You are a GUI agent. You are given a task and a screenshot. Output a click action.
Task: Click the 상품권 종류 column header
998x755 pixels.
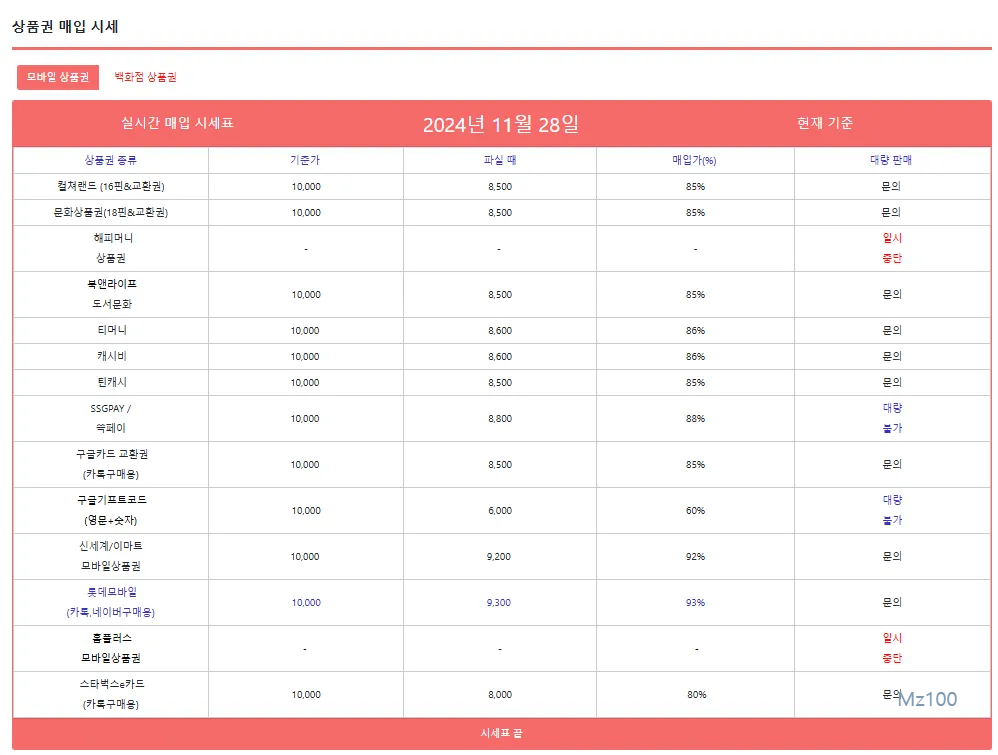point(111,160)
